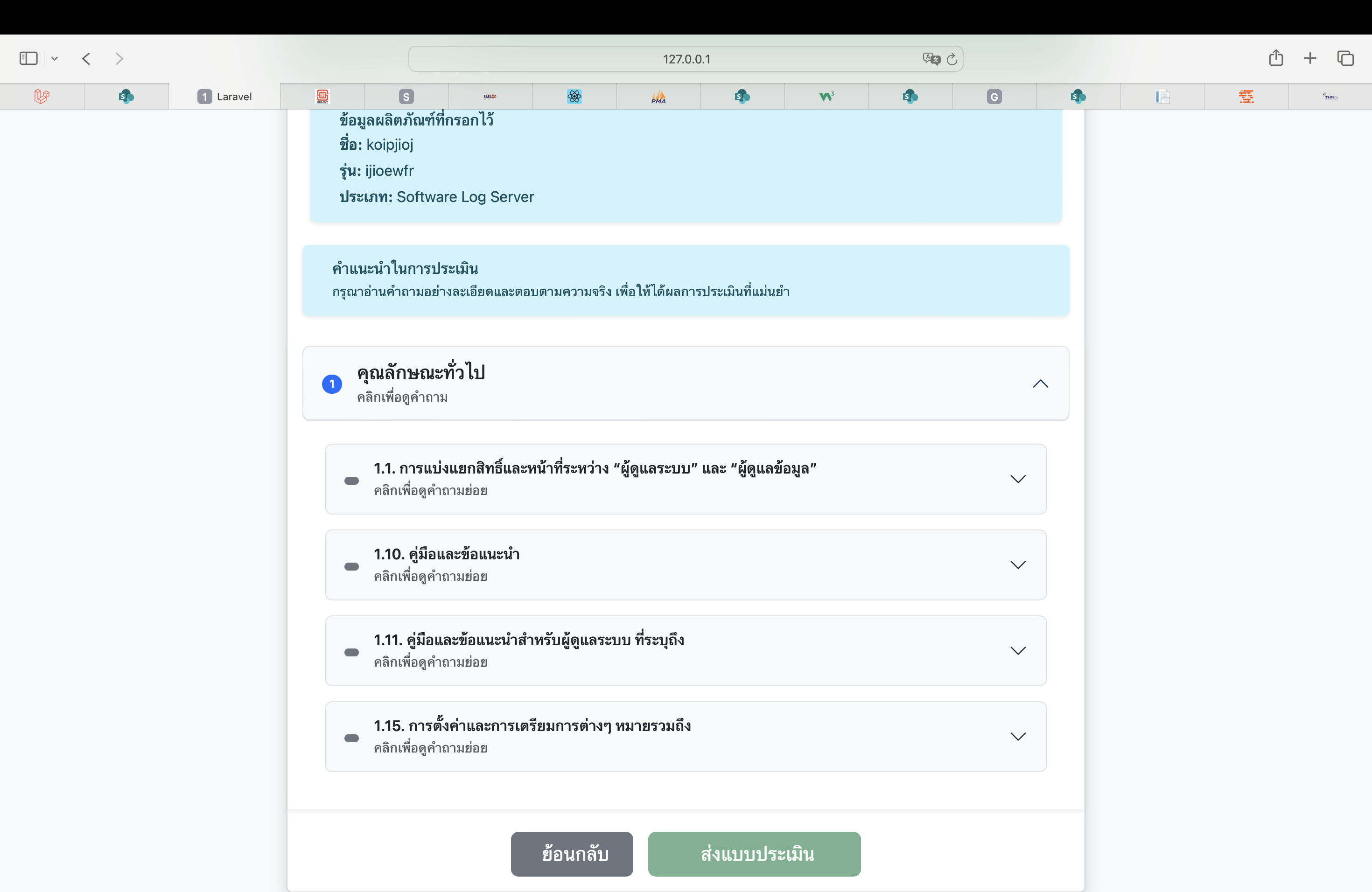The height and width of the screenshot is (892, 1372).
Task: Show the tab overview icon
Action: (x=1345, y=58)
